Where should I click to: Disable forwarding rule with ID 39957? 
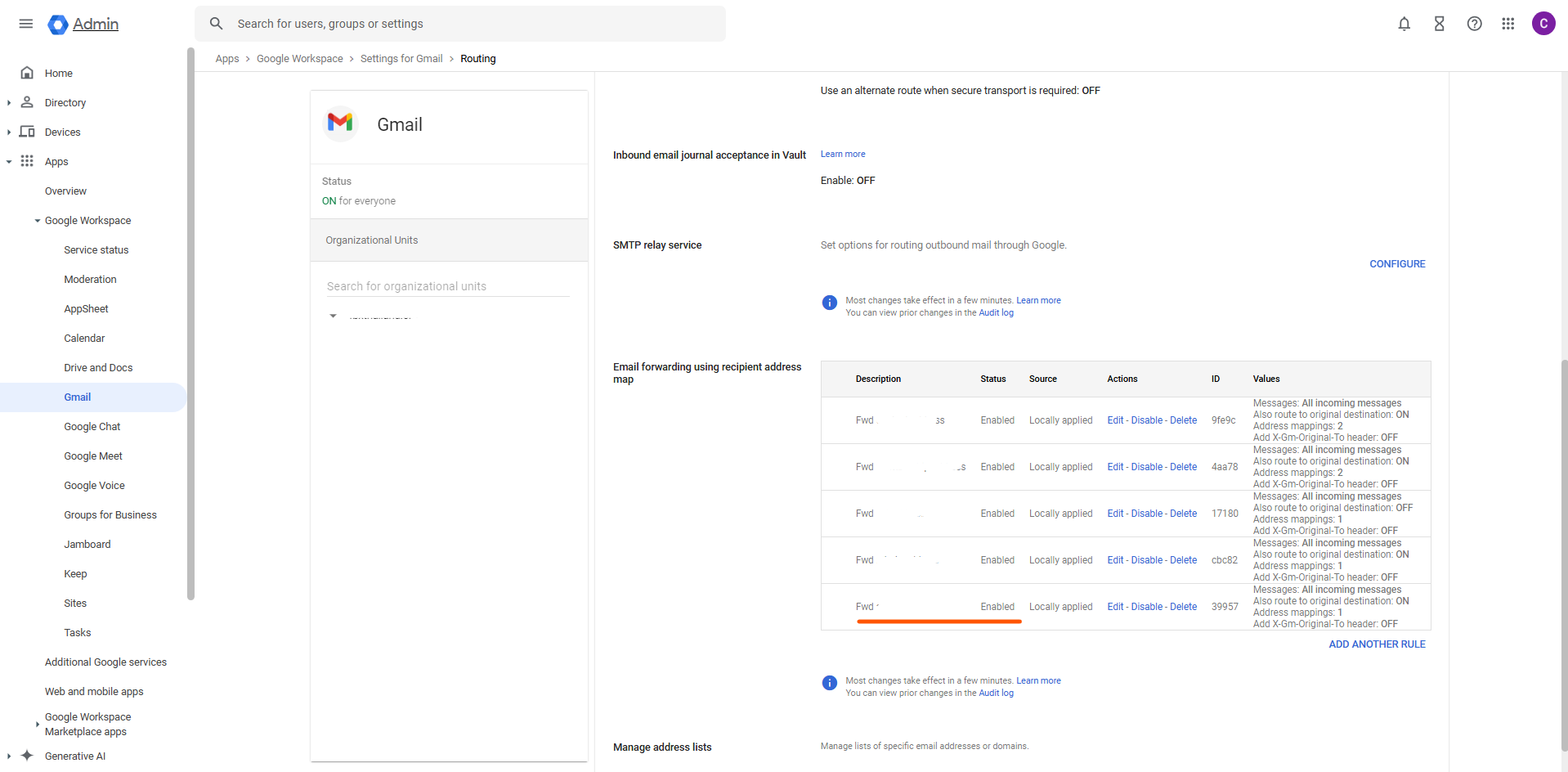coord(1147,607)
